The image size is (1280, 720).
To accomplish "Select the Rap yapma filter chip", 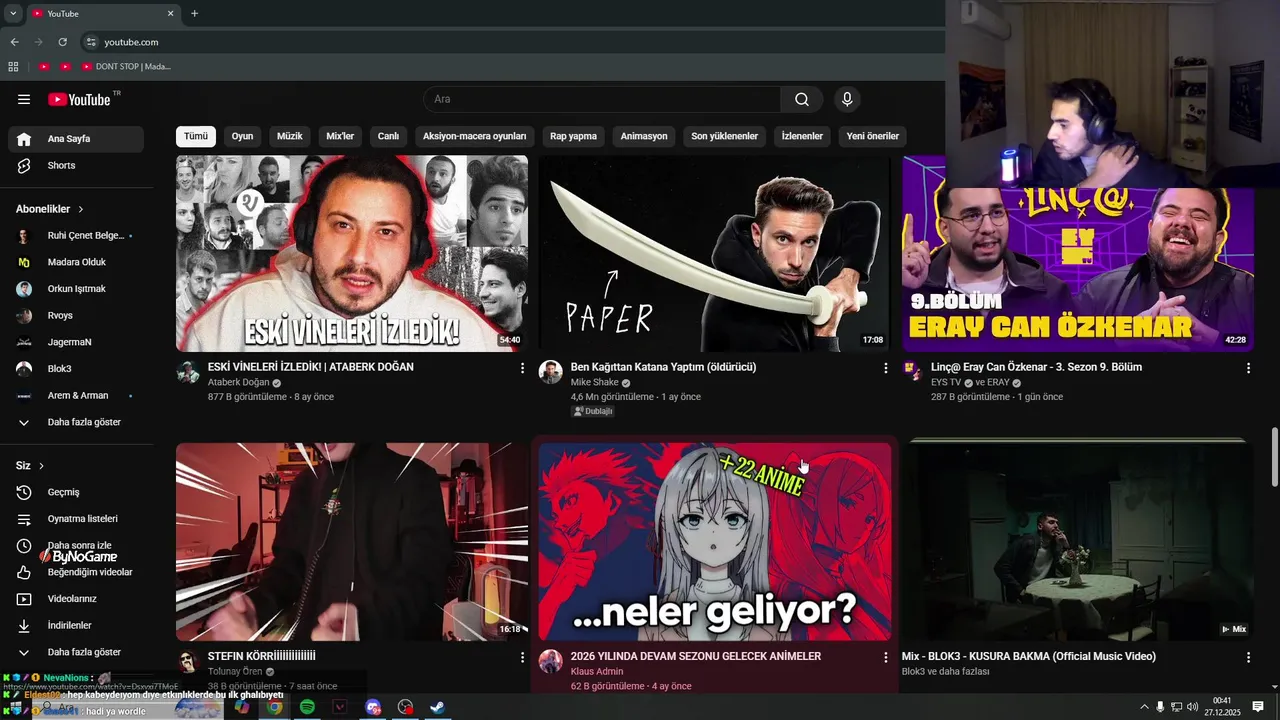I will coord(573,136).
